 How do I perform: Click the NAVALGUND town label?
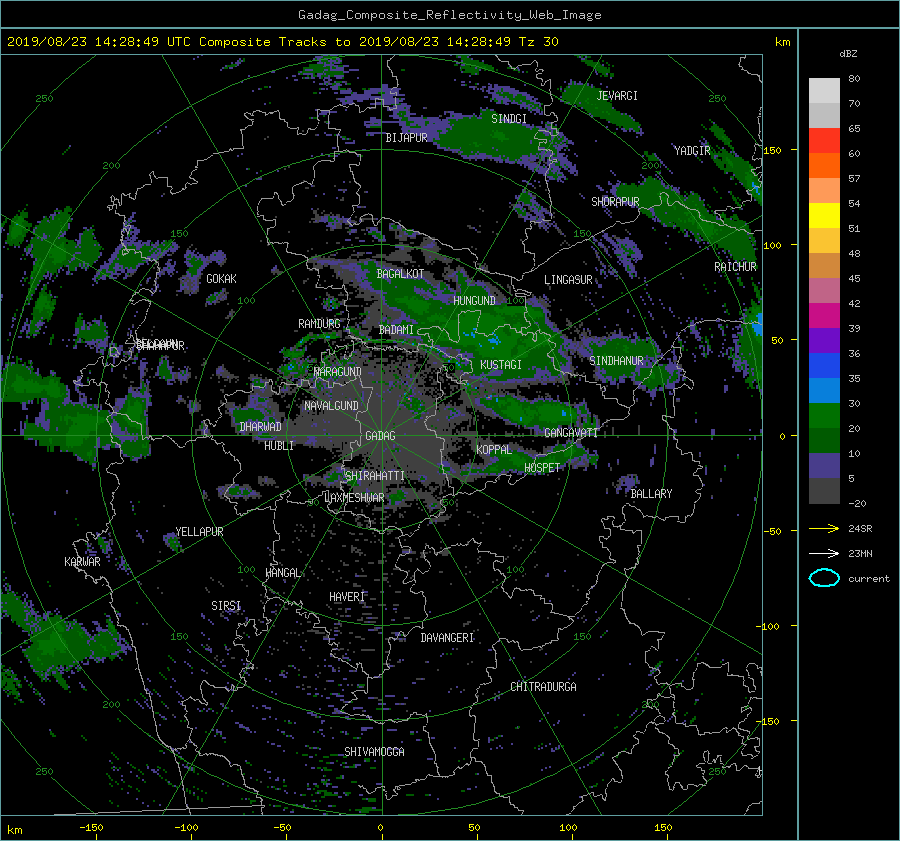[331, 406]
